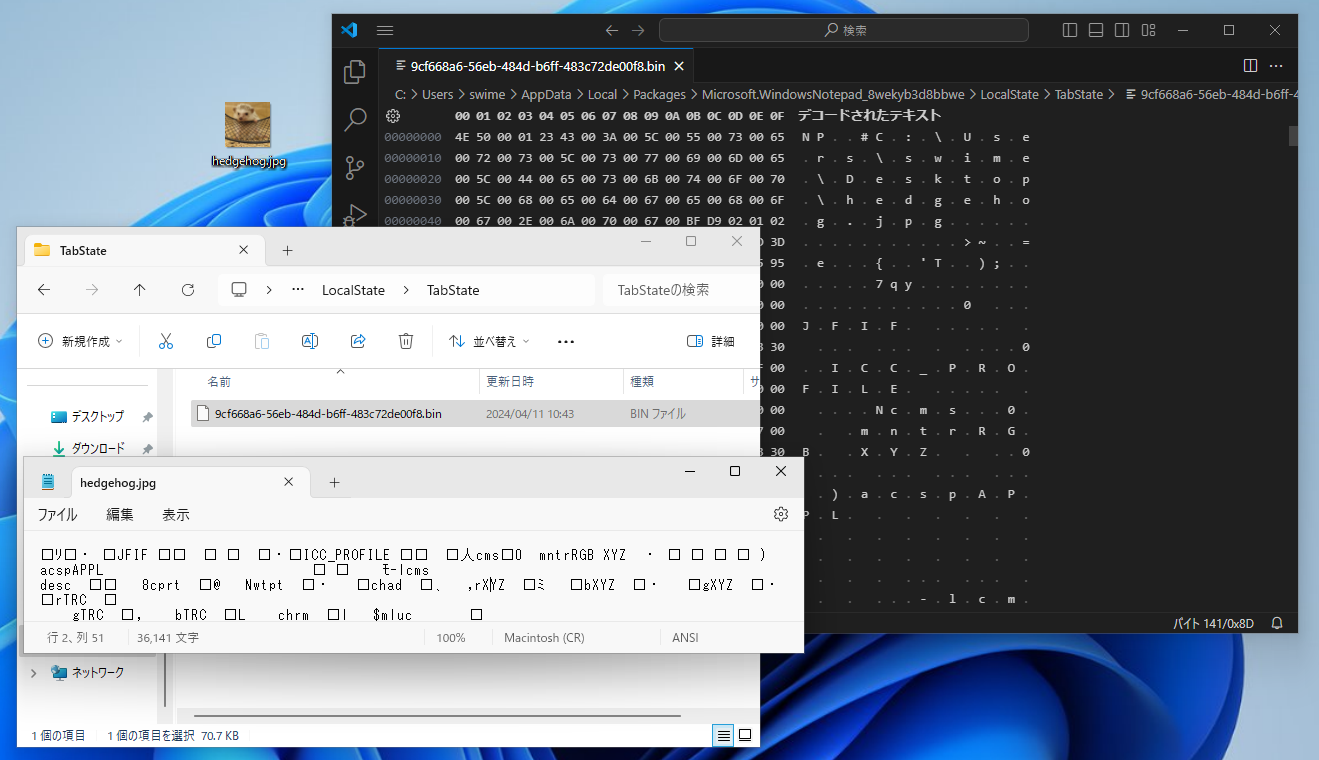This screenshot has width=1319, height=760.
Task: Open the Sort dropdown in Explorer
Action: tap(489, 341)
